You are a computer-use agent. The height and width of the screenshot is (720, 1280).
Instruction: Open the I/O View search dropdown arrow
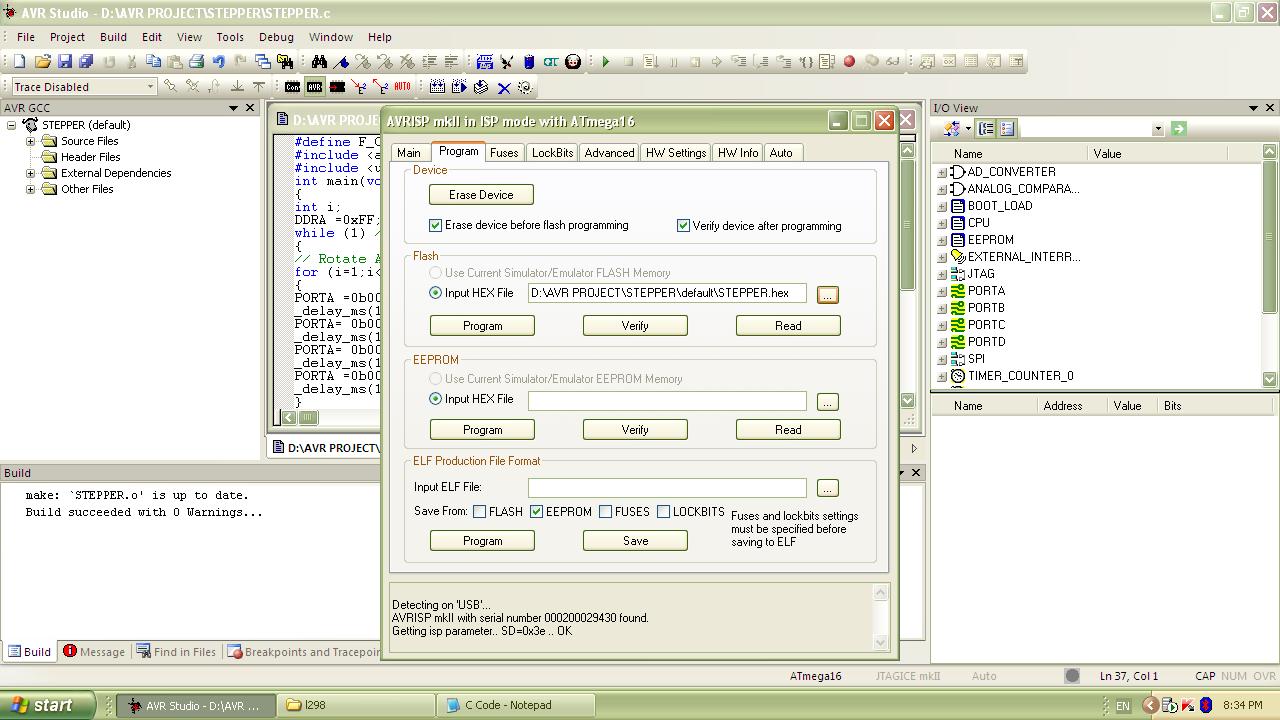click(1158, 129)
